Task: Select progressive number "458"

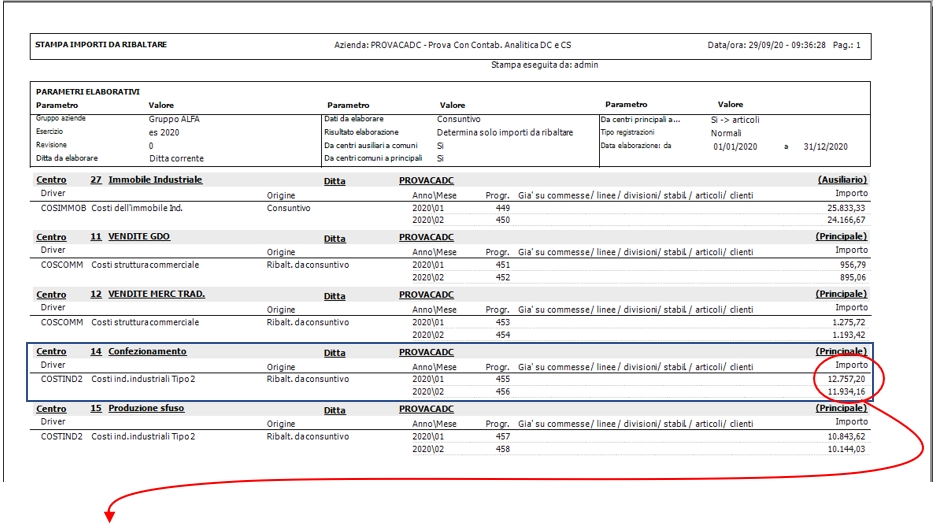Action: pos(503,449)
